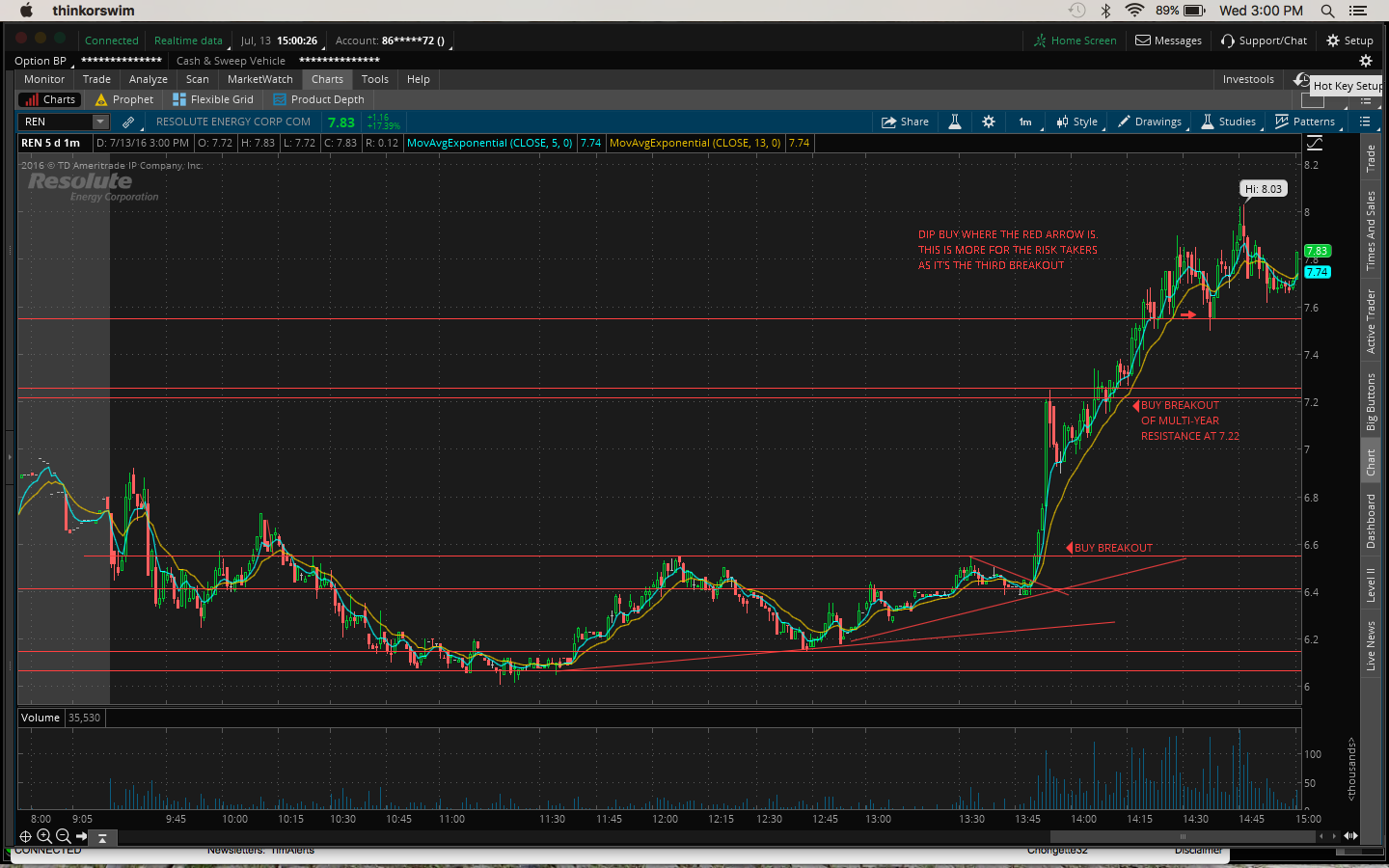The height and width of the screenshot is (868, 1389).
Task: Open the Analyze main tab
Action: click(149, 79)
